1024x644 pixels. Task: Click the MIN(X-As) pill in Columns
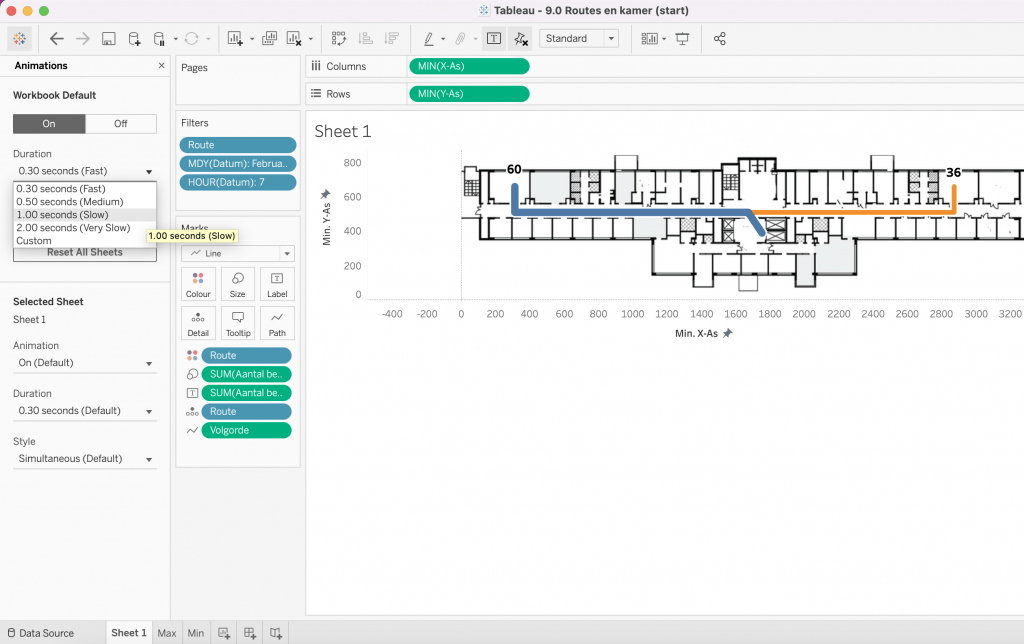coord(469,66)
